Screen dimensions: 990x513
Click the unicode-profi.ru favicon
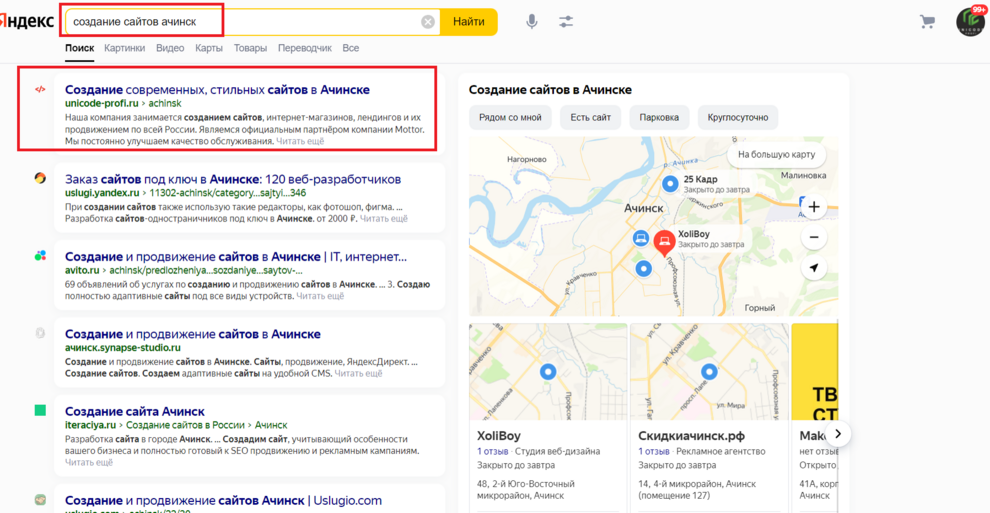[40, 90]
